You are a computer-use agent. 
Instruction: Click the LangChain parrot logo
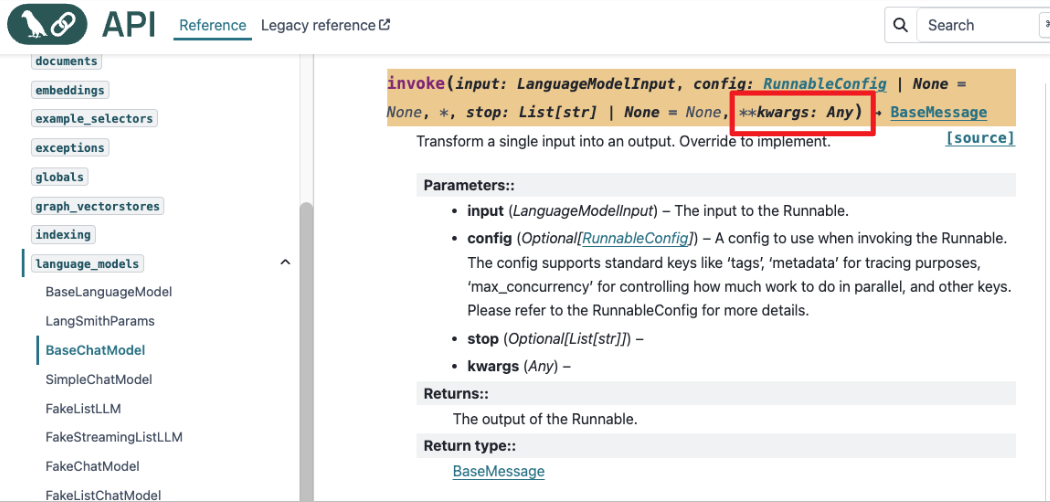[x=47, y=25]
